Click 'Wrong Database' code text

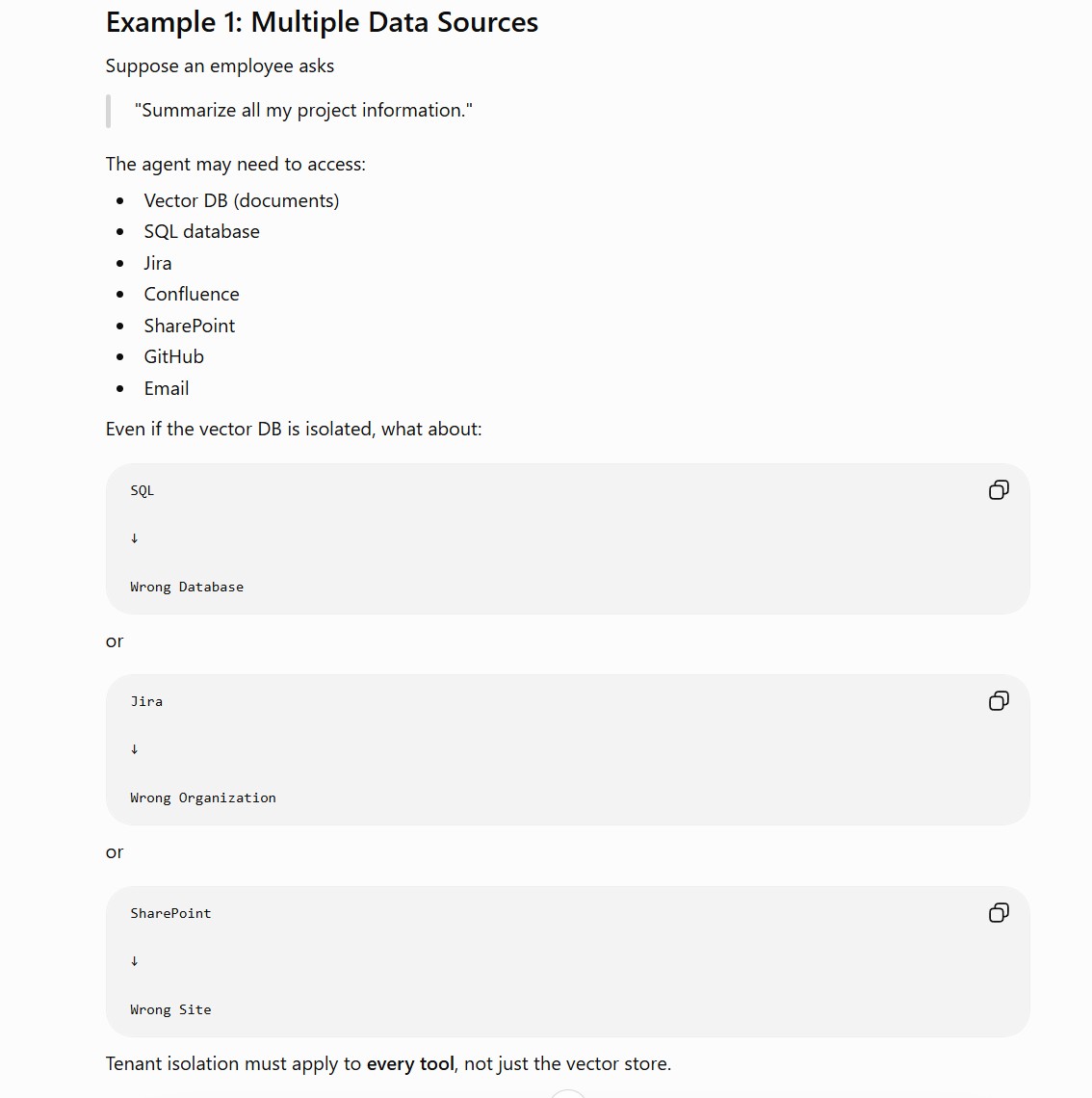point(187,587)
